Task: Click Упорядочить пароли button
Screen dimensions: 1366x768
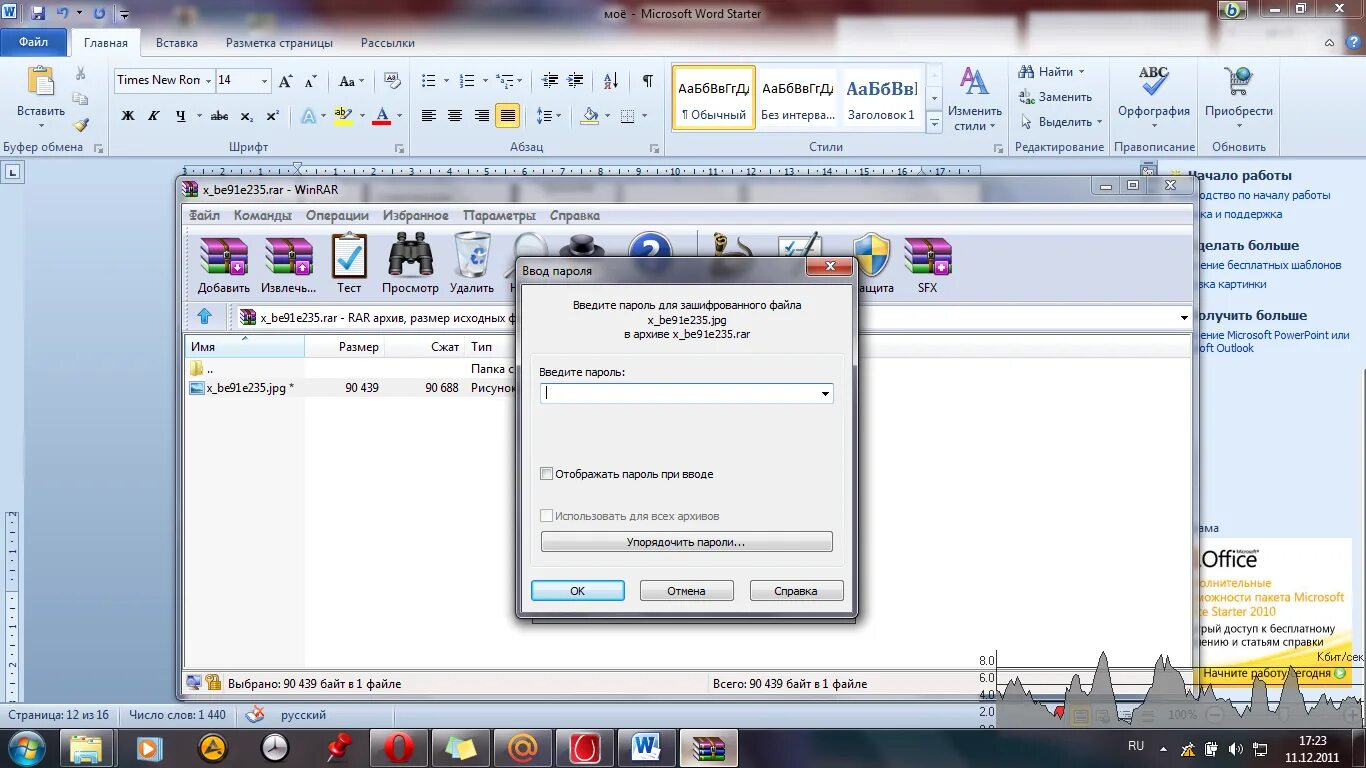Action: 686,542
